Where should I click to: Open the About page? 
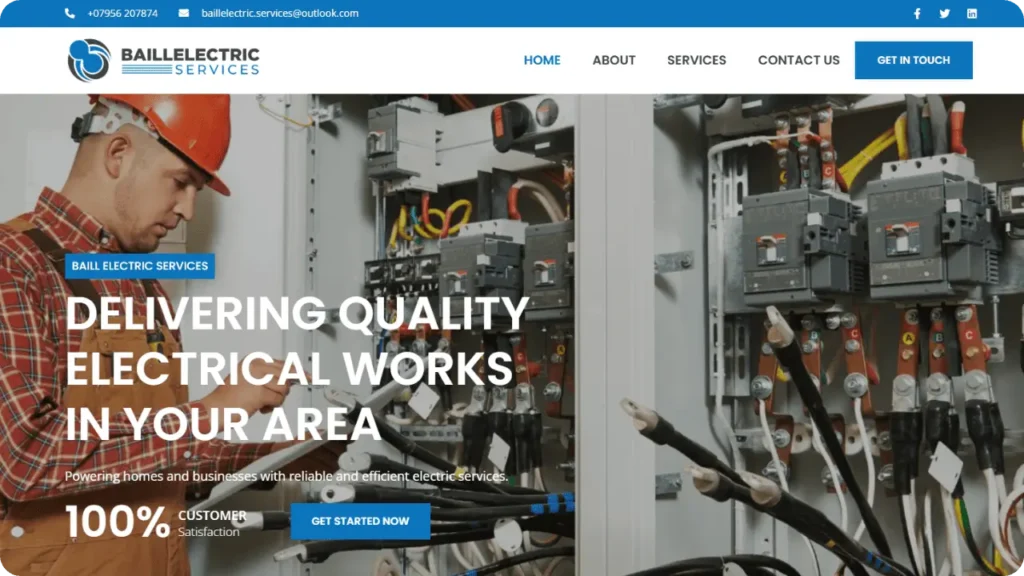tap(614, 60)
